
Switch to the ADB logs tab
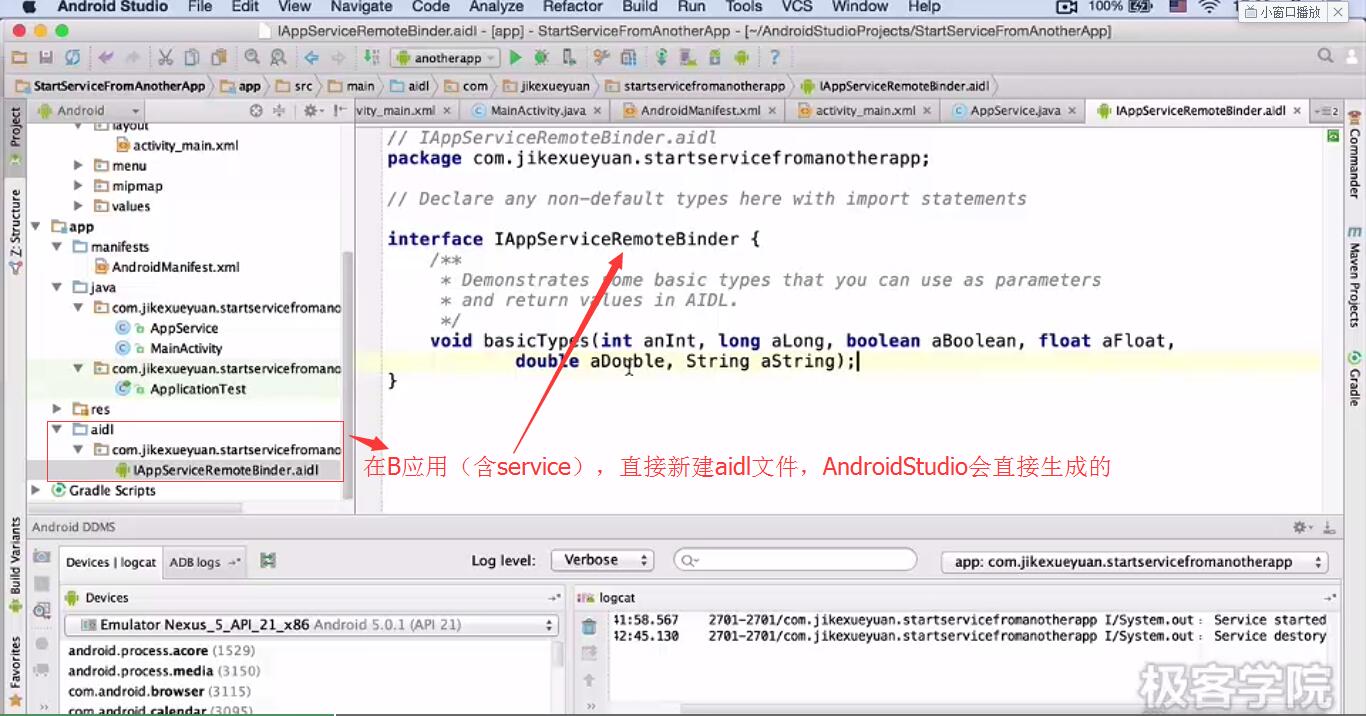[x=204, y=562]
